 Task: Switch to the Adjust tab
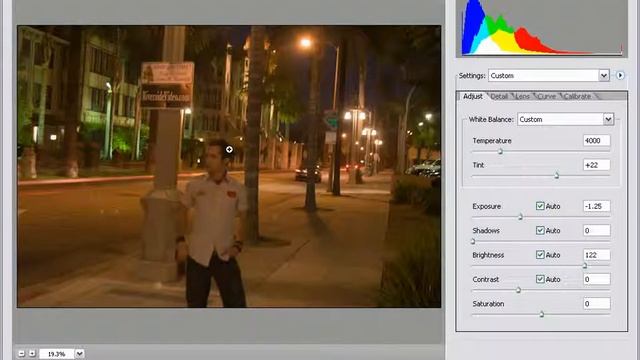click(x=473, y=96)
